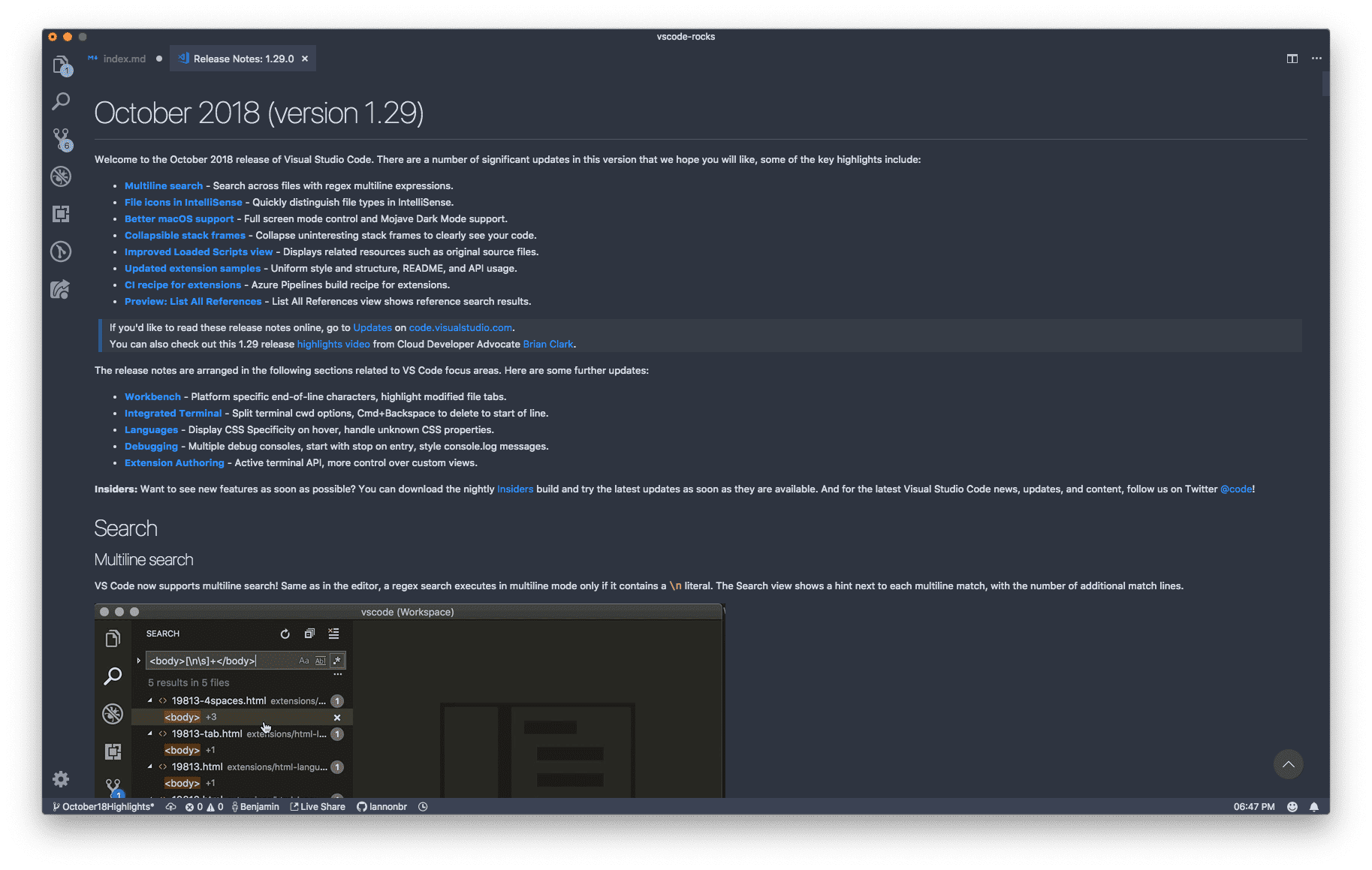Open the Manage gear menu

click(61, 779)
